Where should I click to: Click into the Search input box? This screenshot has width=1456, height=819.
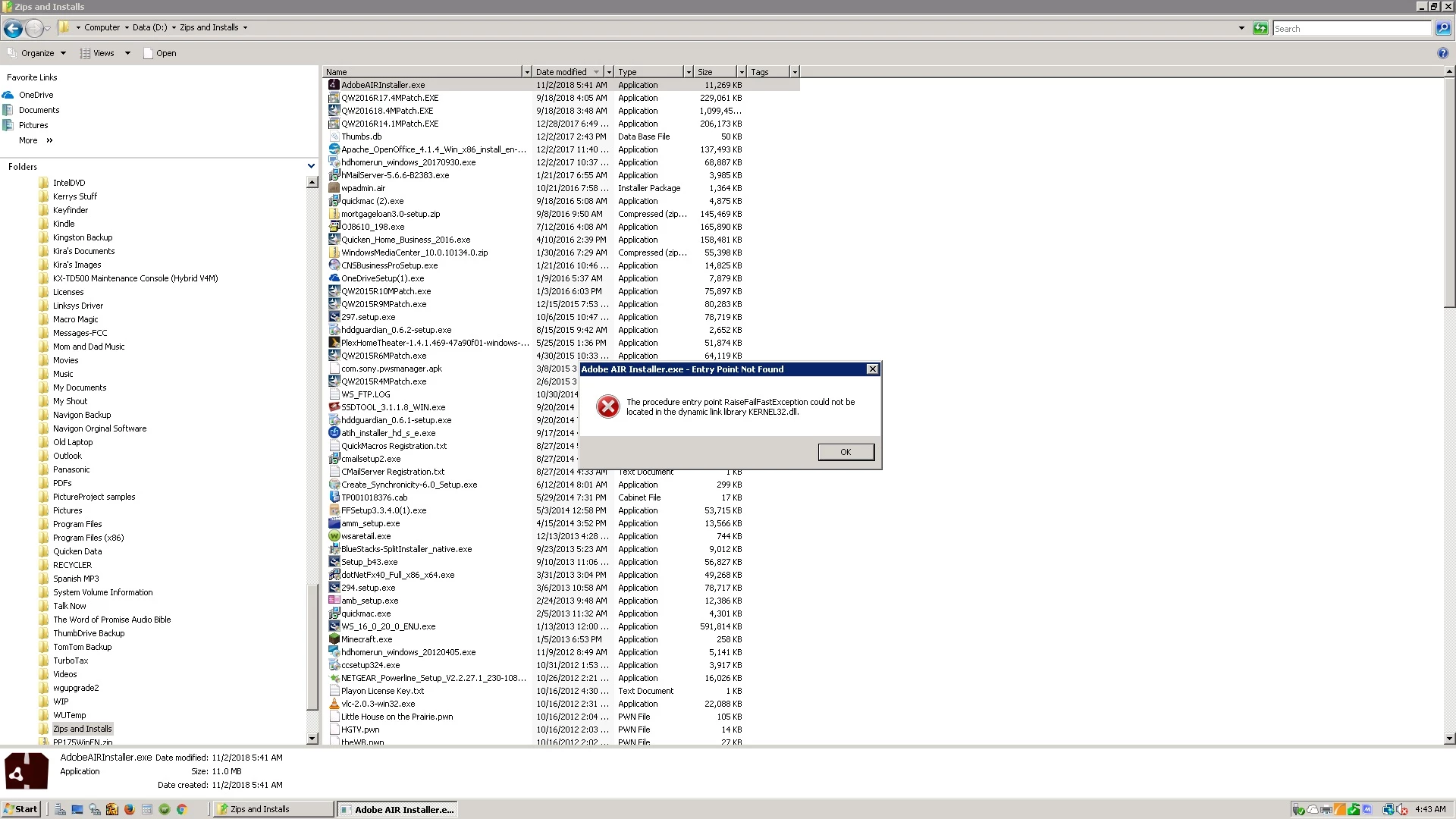(x=1351, y=29)
